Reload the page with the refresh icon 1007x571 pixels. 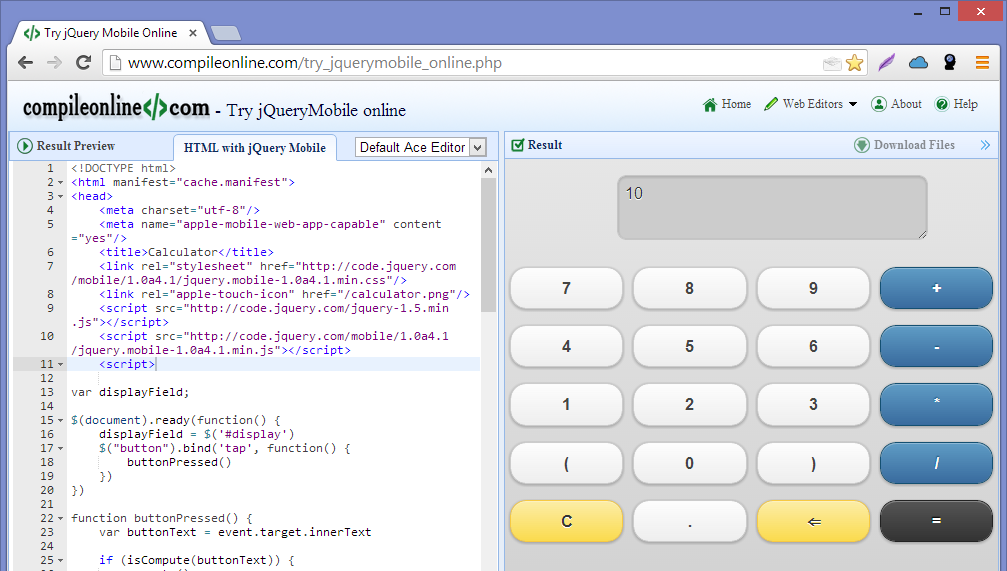tap(83, 62)
